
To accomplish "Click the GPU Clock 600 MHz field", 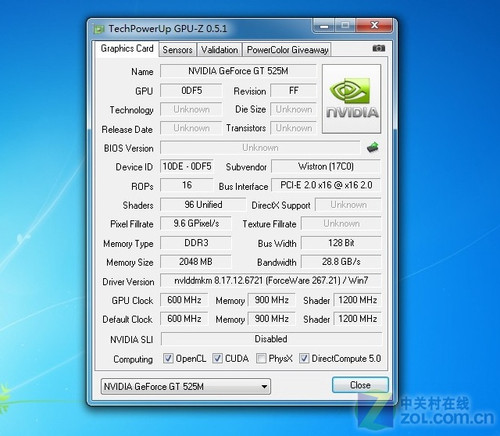I will point(184,300).
